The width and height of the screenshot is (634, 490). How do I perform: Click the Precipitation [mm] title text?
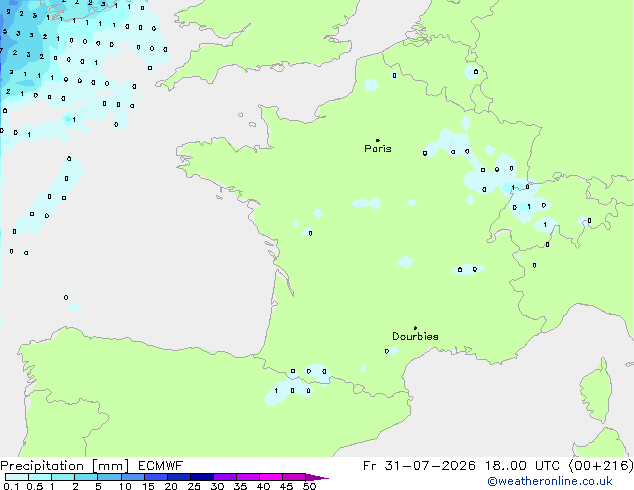65,466
